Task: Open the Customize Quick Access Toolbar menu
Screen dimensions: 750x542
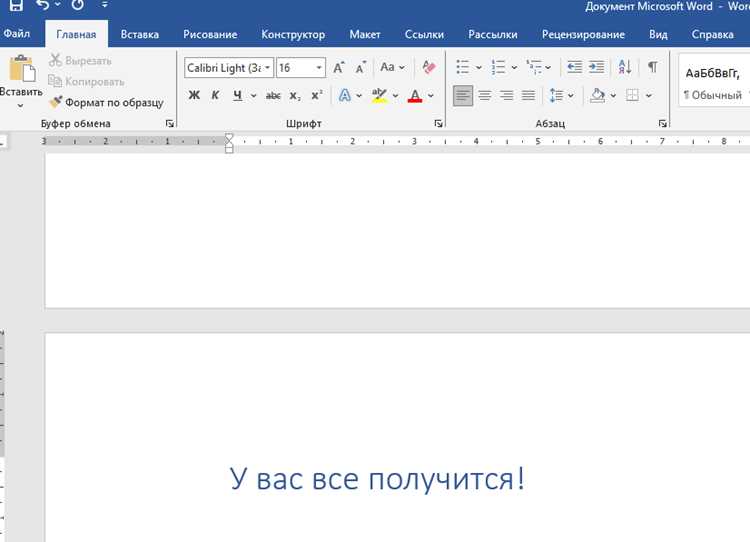Action: tap(104, 5)
